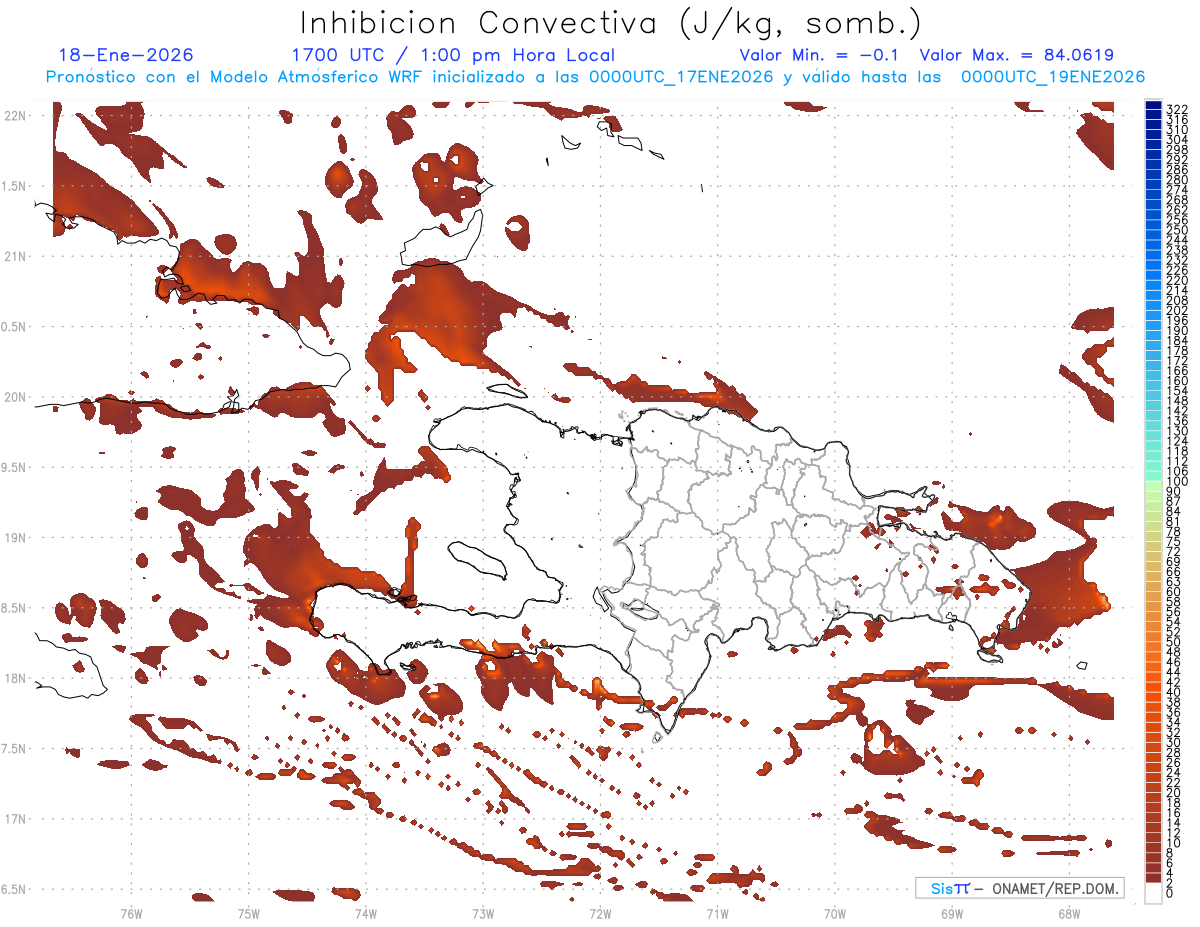Click the "72W" longitude label
This screenshot has width=1200, height=927.
[x=600, y=913]
